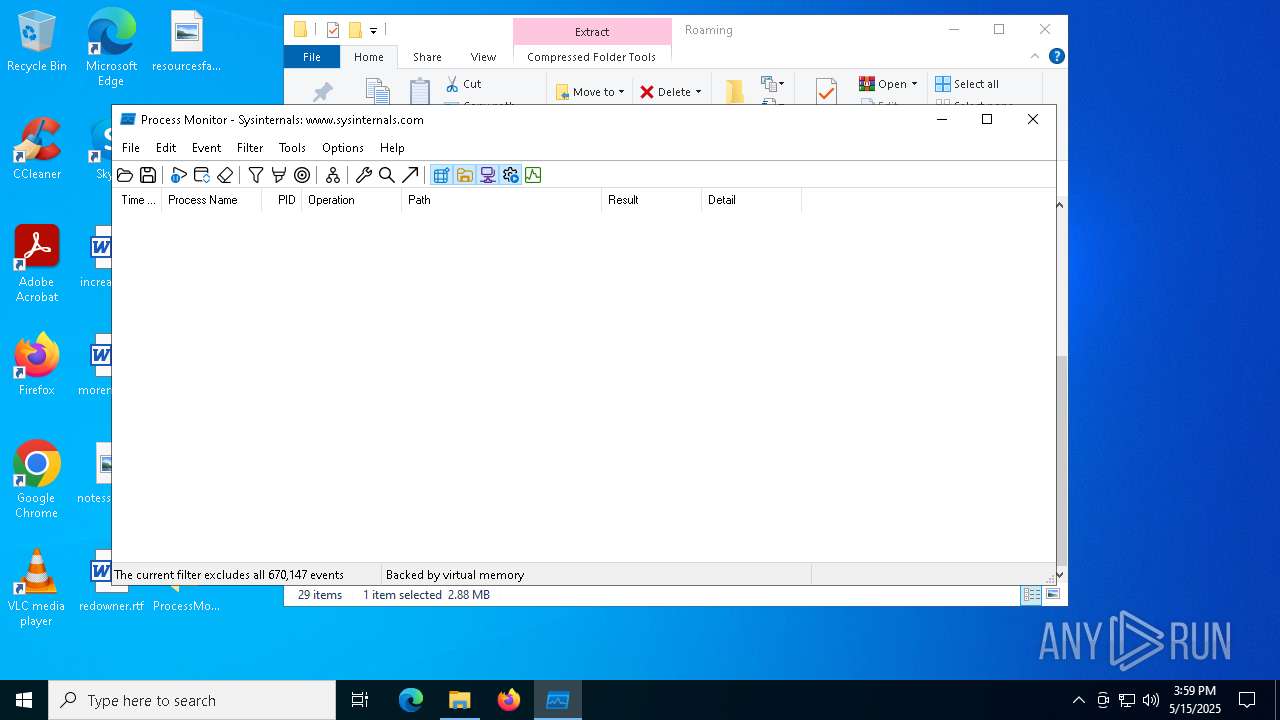
Task: Open the Adobe Acrobat desktop icon
Action: [37, 264]
